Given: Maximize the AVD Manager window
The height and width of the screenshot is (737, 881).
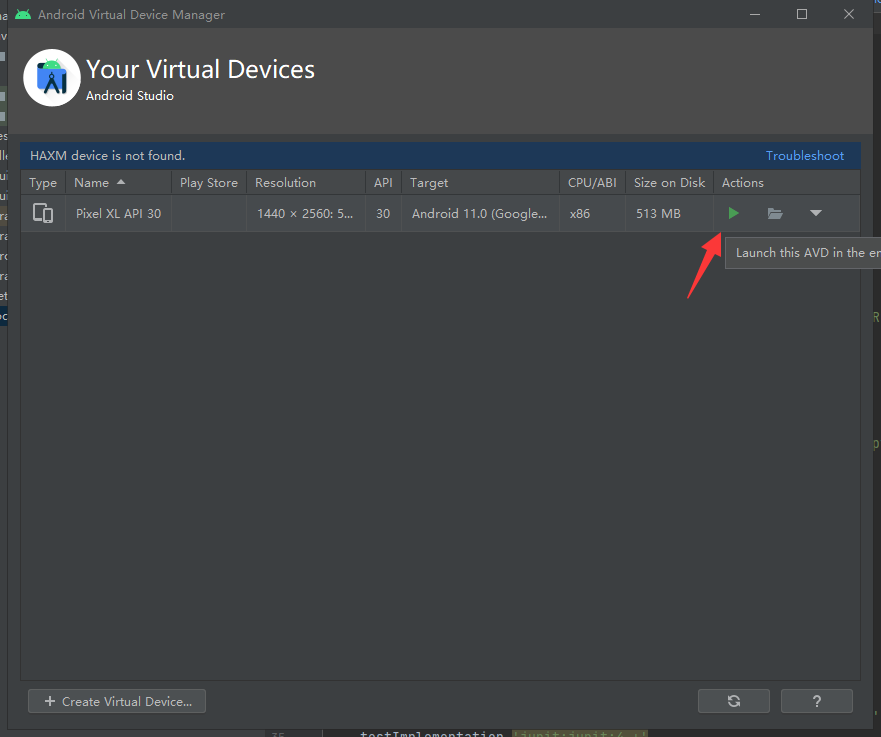Looking at the screenshot, I should click(802, 15).
